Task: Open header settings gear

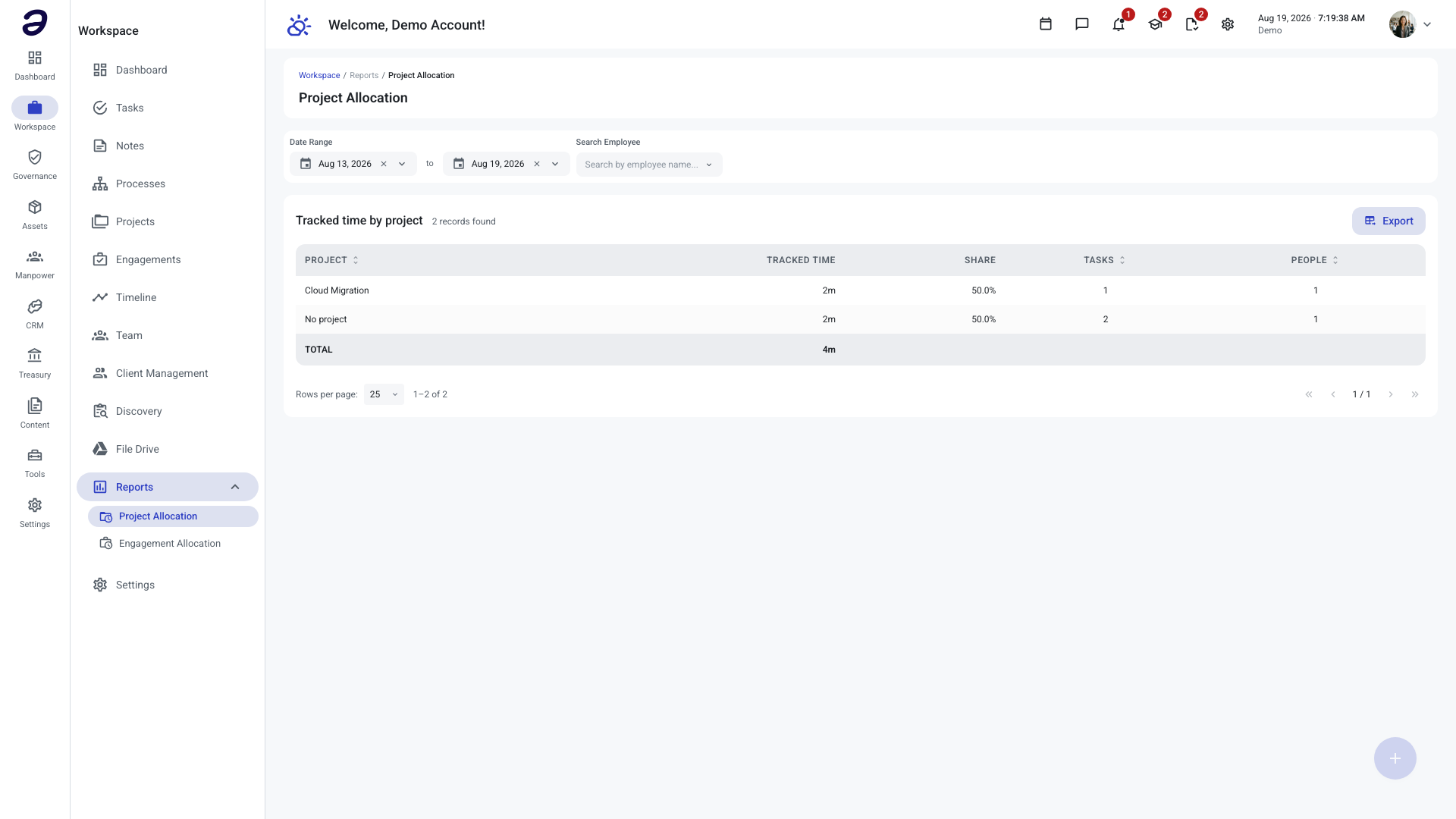Action: click(x=1228, y=24)
